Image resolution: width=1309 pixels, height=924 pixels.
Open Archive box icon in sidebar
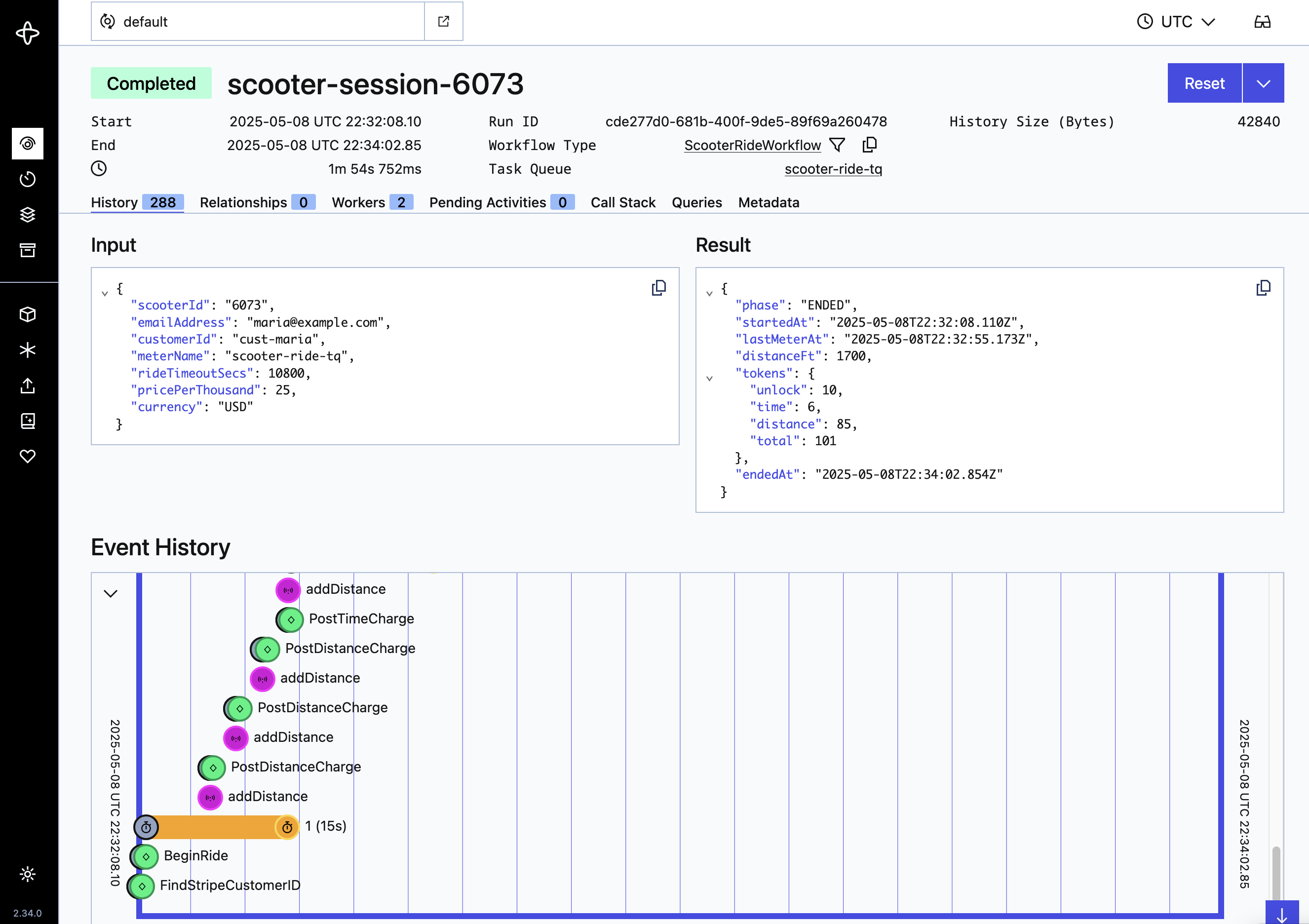[27, 250]
